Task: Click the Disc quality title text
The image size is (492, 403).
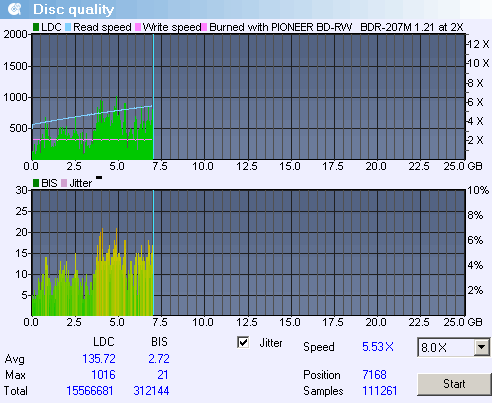Action: tap(73, 9)
